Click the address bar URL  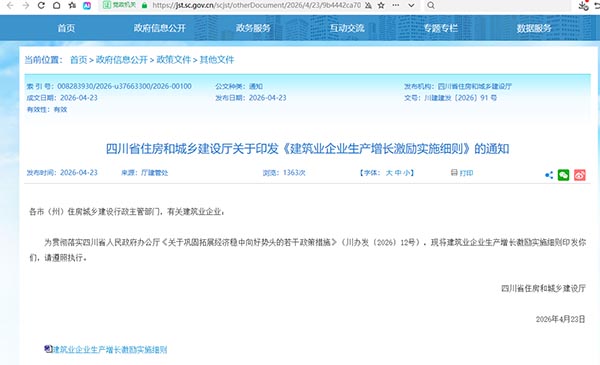[x=256, y=5]
